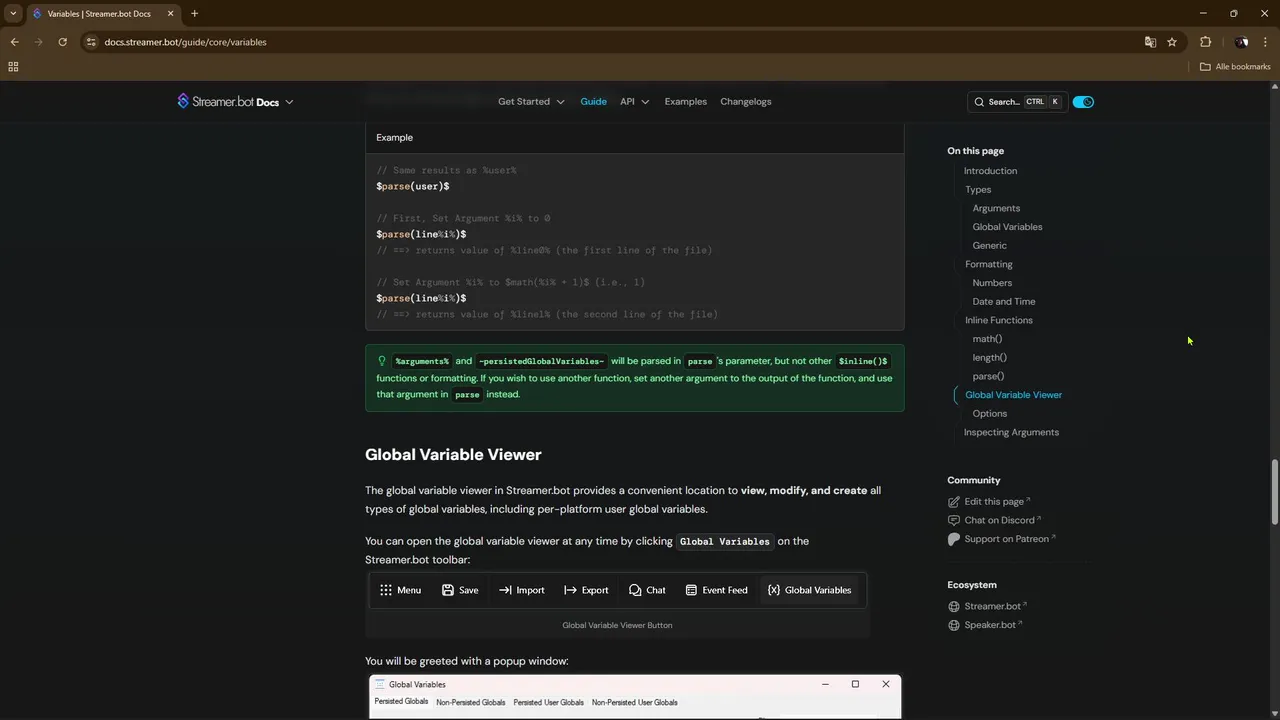
Task: Open the browser extensions puzzle icon
Action: (1205, 42)
